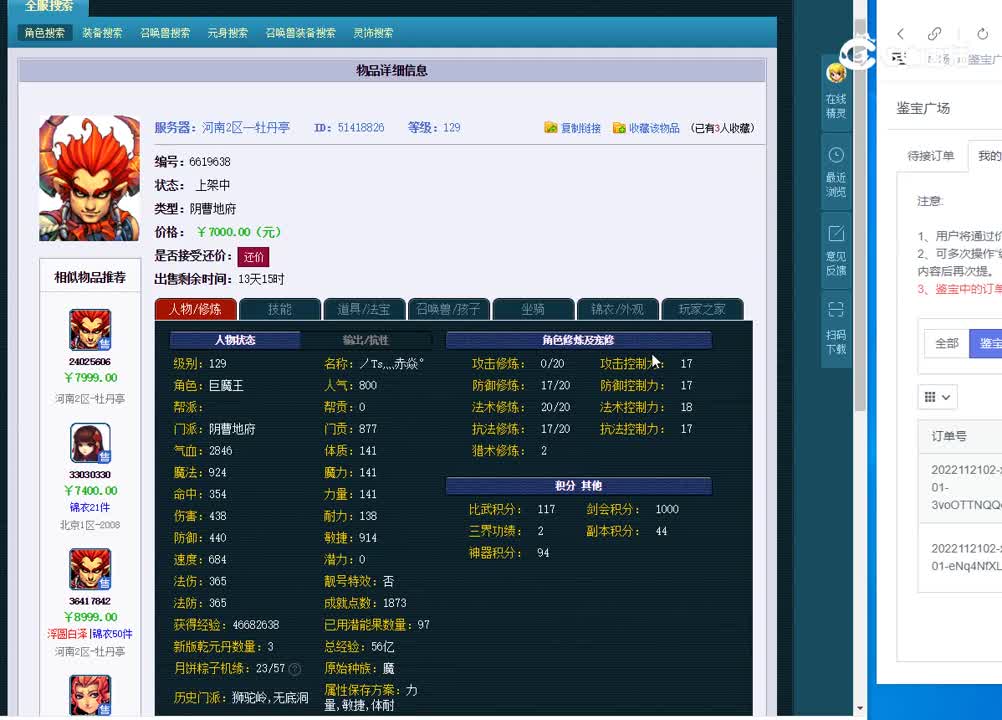
Task: Click the 最近浏览 clock icon in sidebar
Action: click(836, 155)
